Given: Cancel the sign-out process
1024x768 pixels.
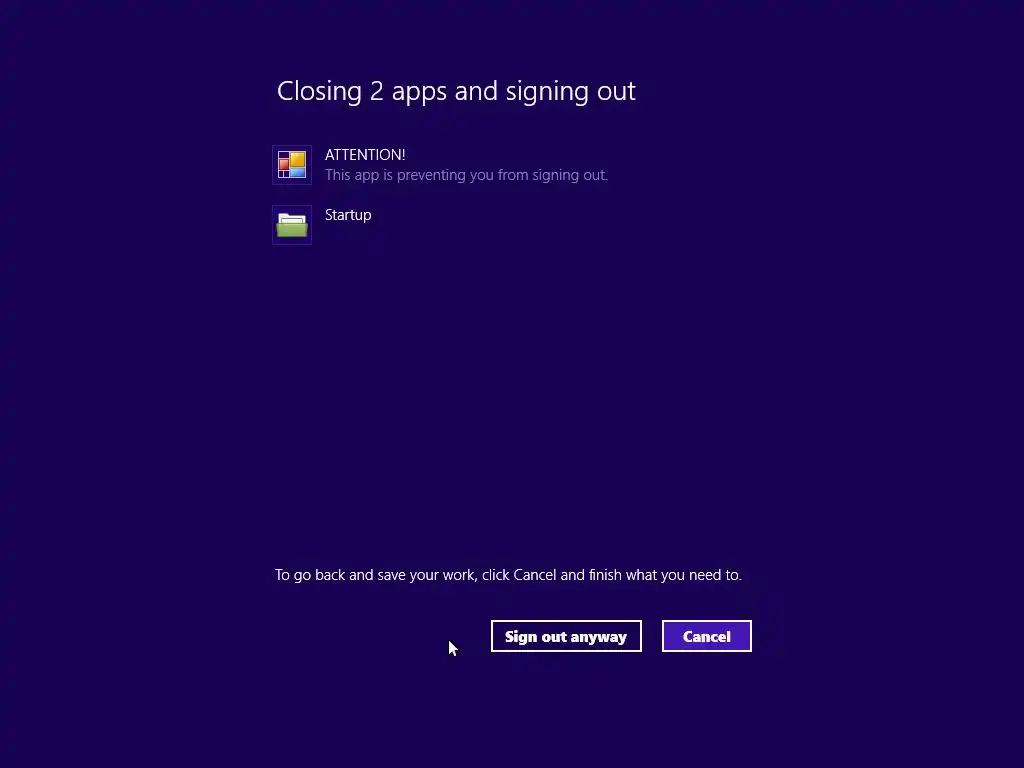Looking at the screenshot, I should click(x=707, y=636).
